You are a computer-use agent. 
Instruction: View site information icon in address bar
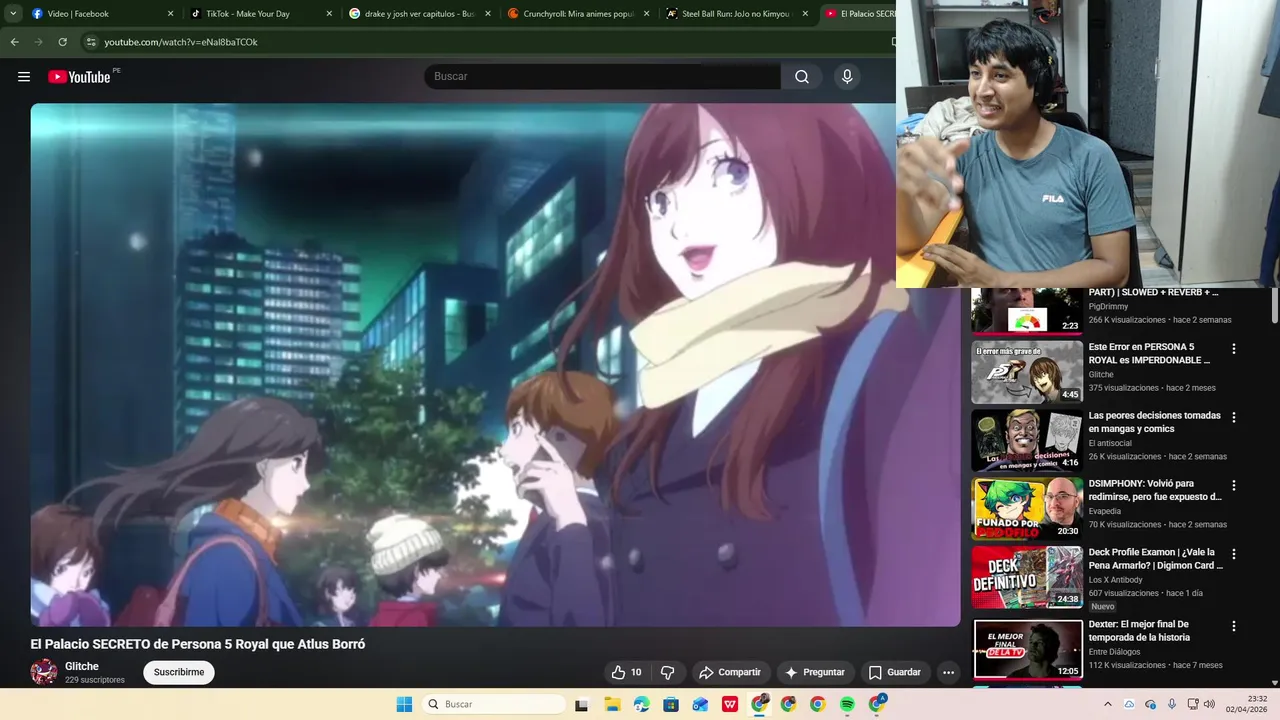pyautogui.click(x=91, y=42)
